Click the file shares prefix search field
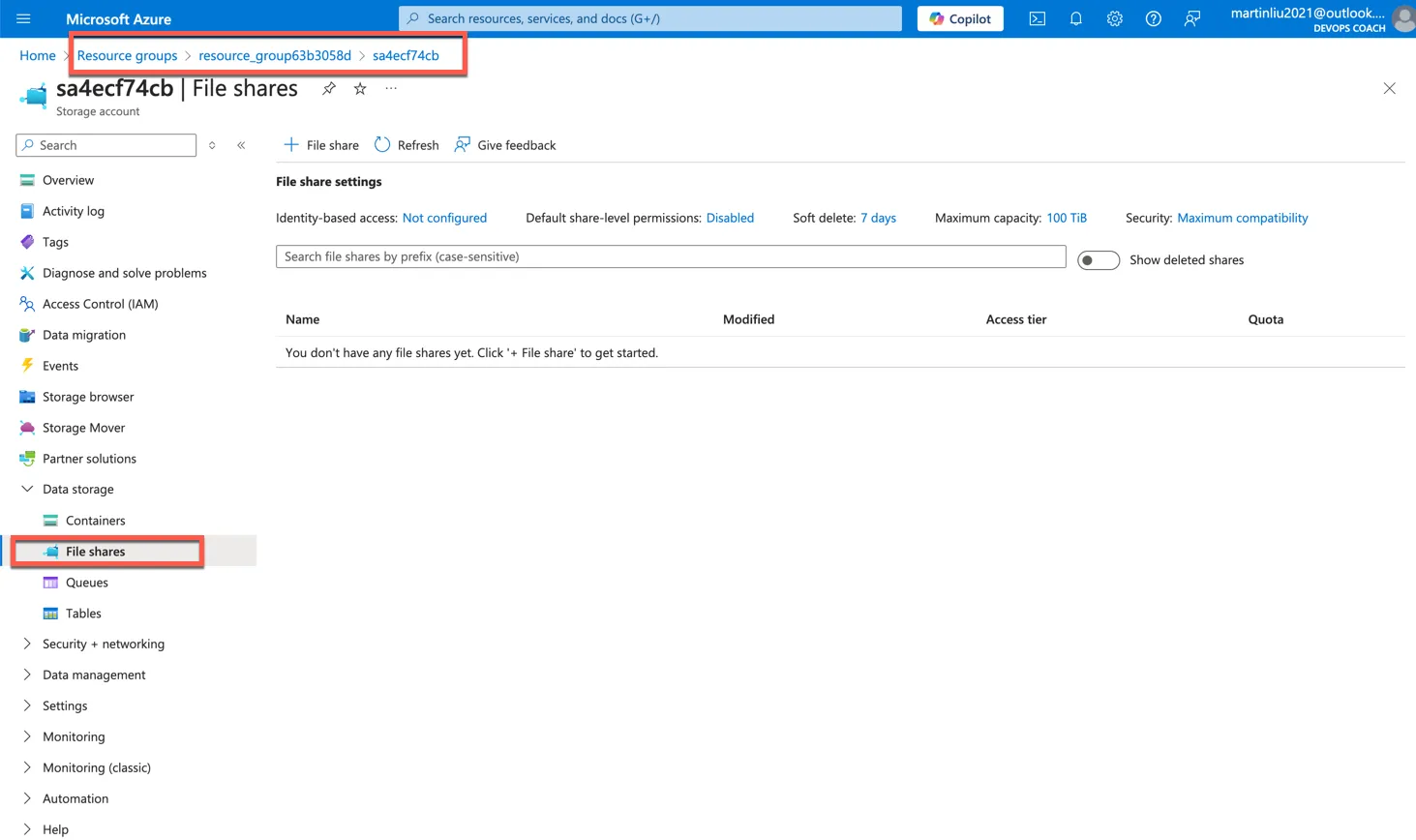1416x840 pixels. (670, 256)
